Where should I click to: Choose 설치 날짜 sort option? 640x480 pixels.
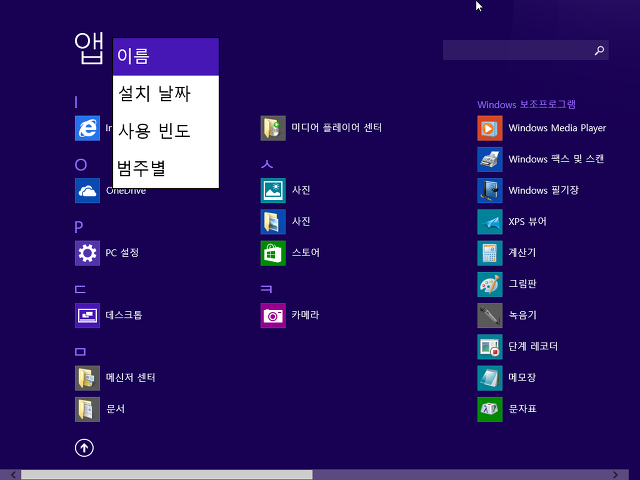coord(166,94)
